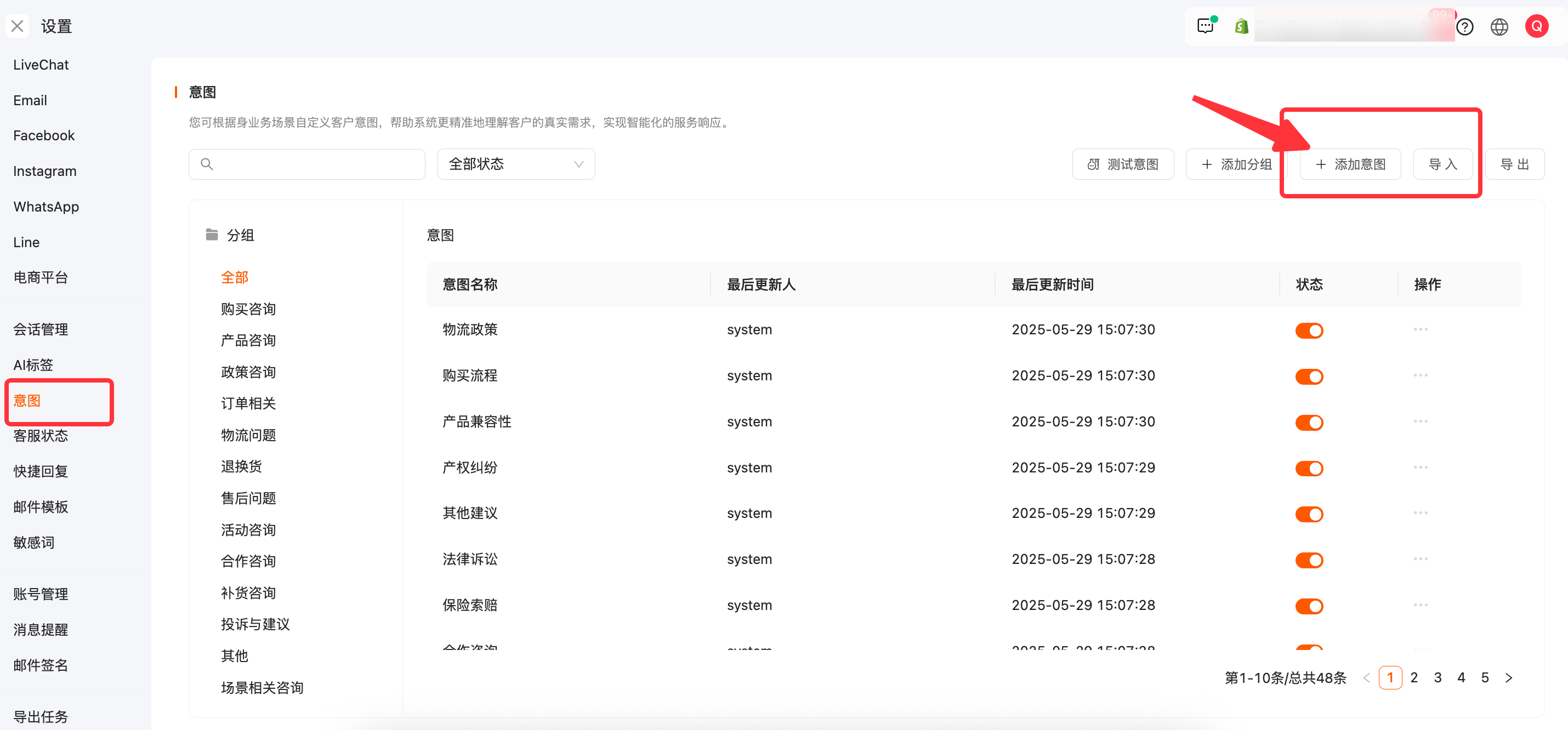Open Facebook settings in sidebar
The image size is (1568, 730).
(44, 136)
